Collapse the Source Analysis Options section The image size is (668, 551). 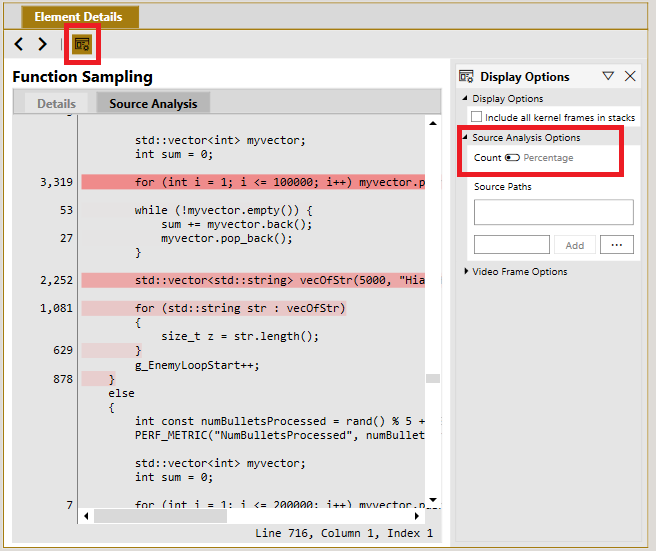[465, 137]
